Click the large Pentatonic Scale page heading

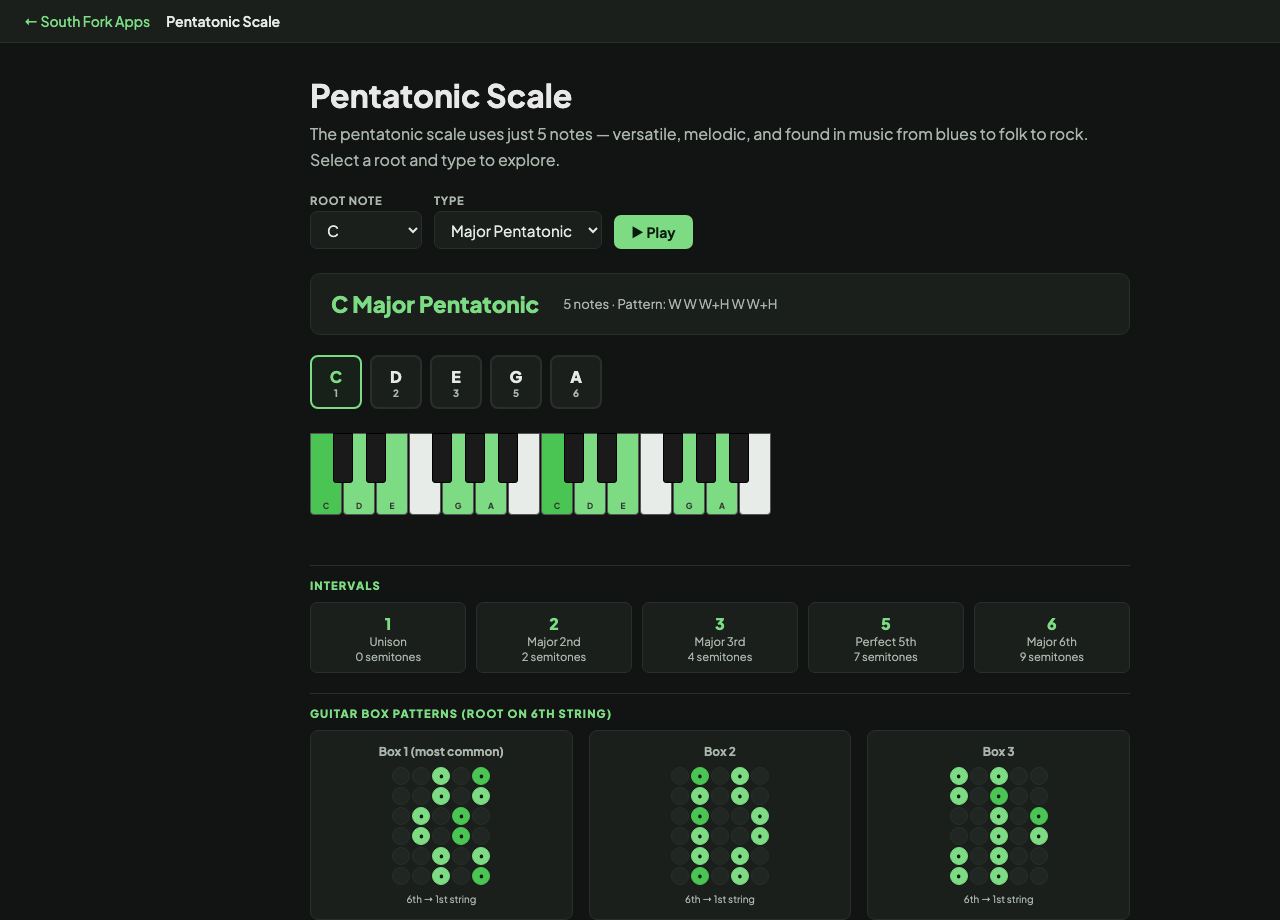pyautogui.click(x=441, y=96)
